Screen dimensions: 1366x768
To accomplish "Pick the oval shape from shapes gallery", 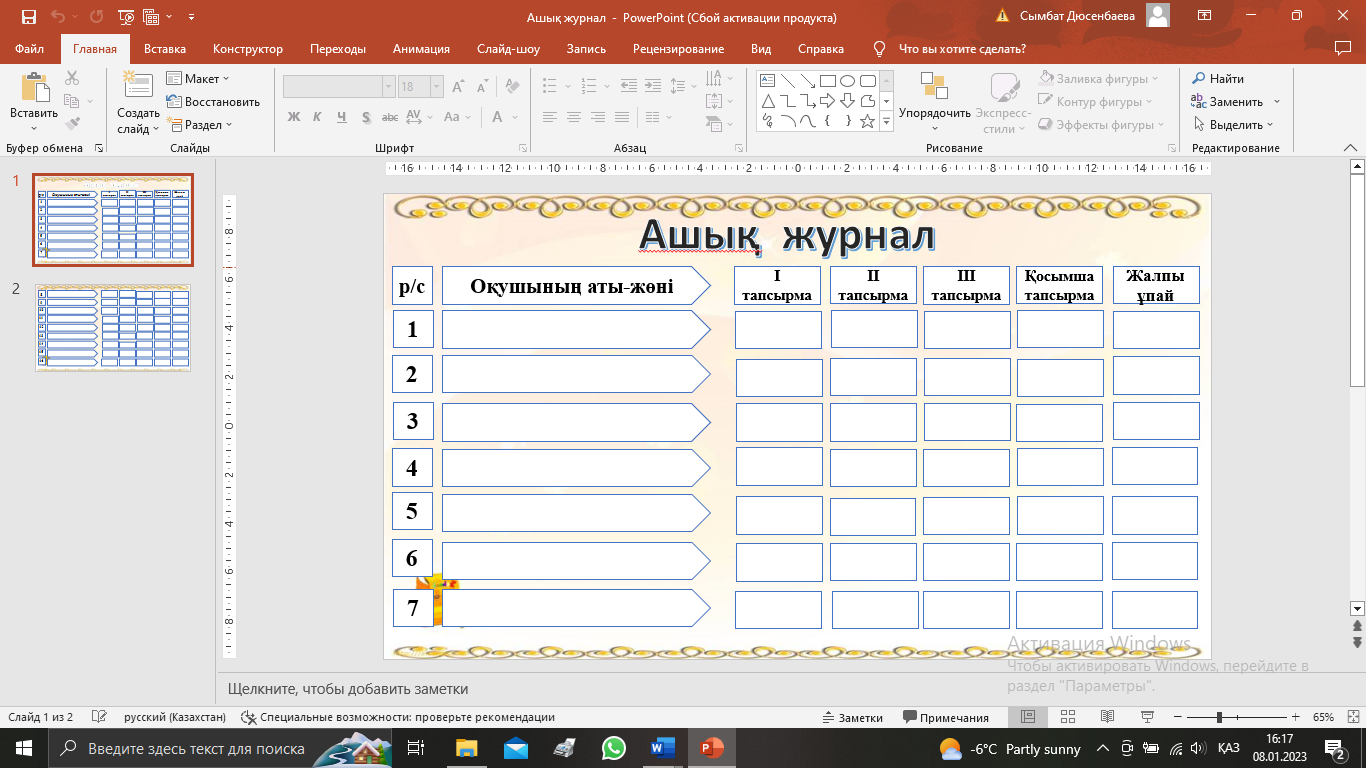I will (x=847, y=81).
